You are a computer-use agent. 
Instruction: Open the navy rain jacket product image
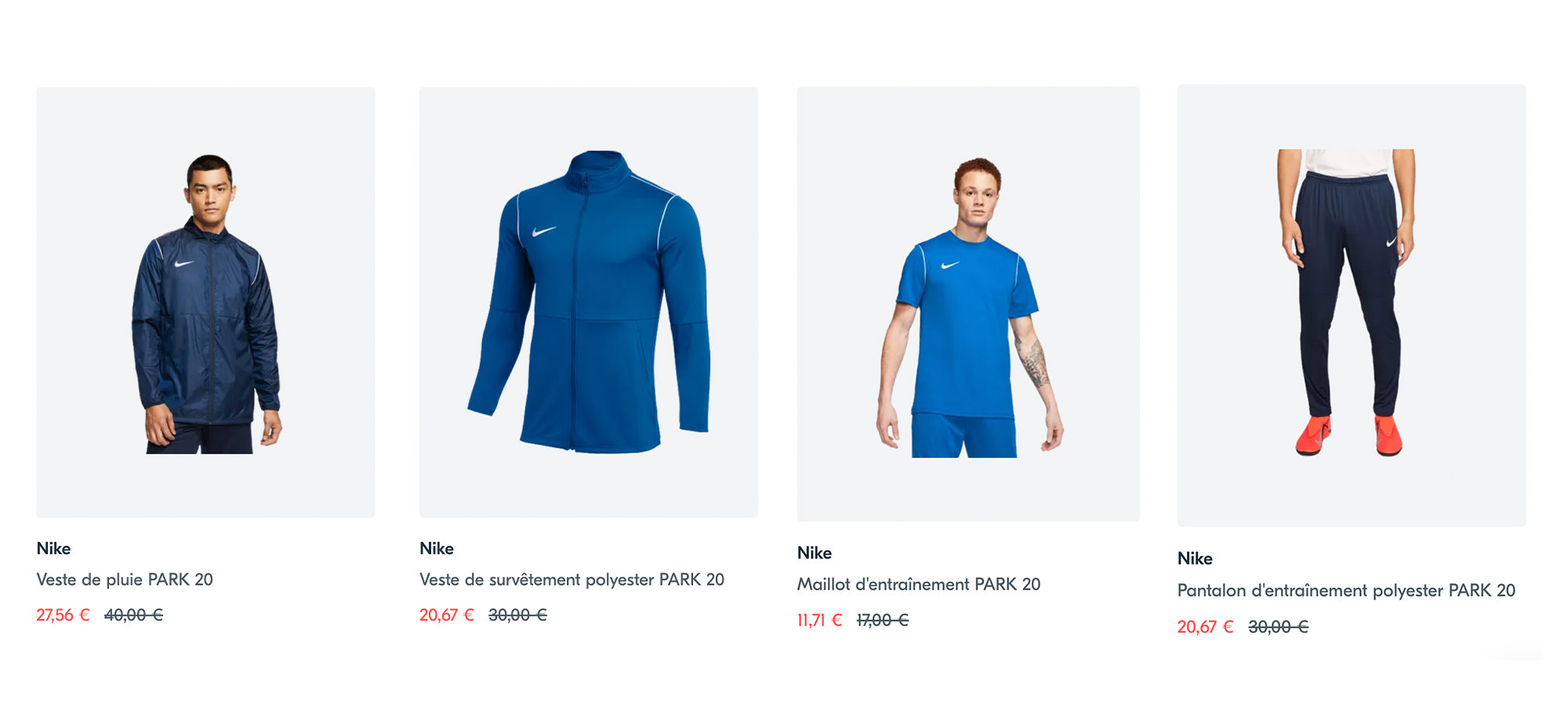205,302
